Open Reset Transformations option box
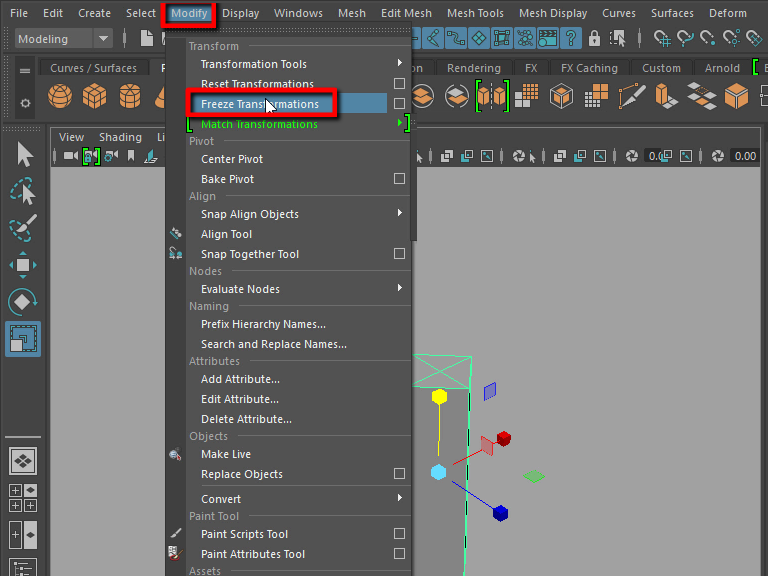Viewport: 768px width, 576px height. click(399, 84)
